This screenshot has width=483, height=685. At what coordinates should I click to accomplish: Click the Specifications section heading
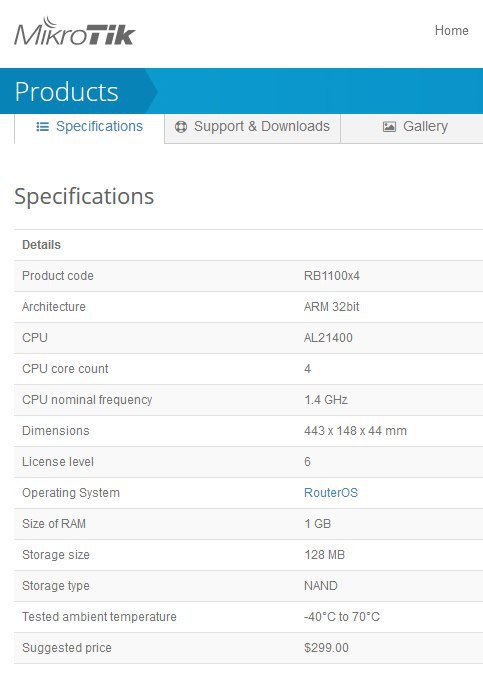click(x=84, y=196)
